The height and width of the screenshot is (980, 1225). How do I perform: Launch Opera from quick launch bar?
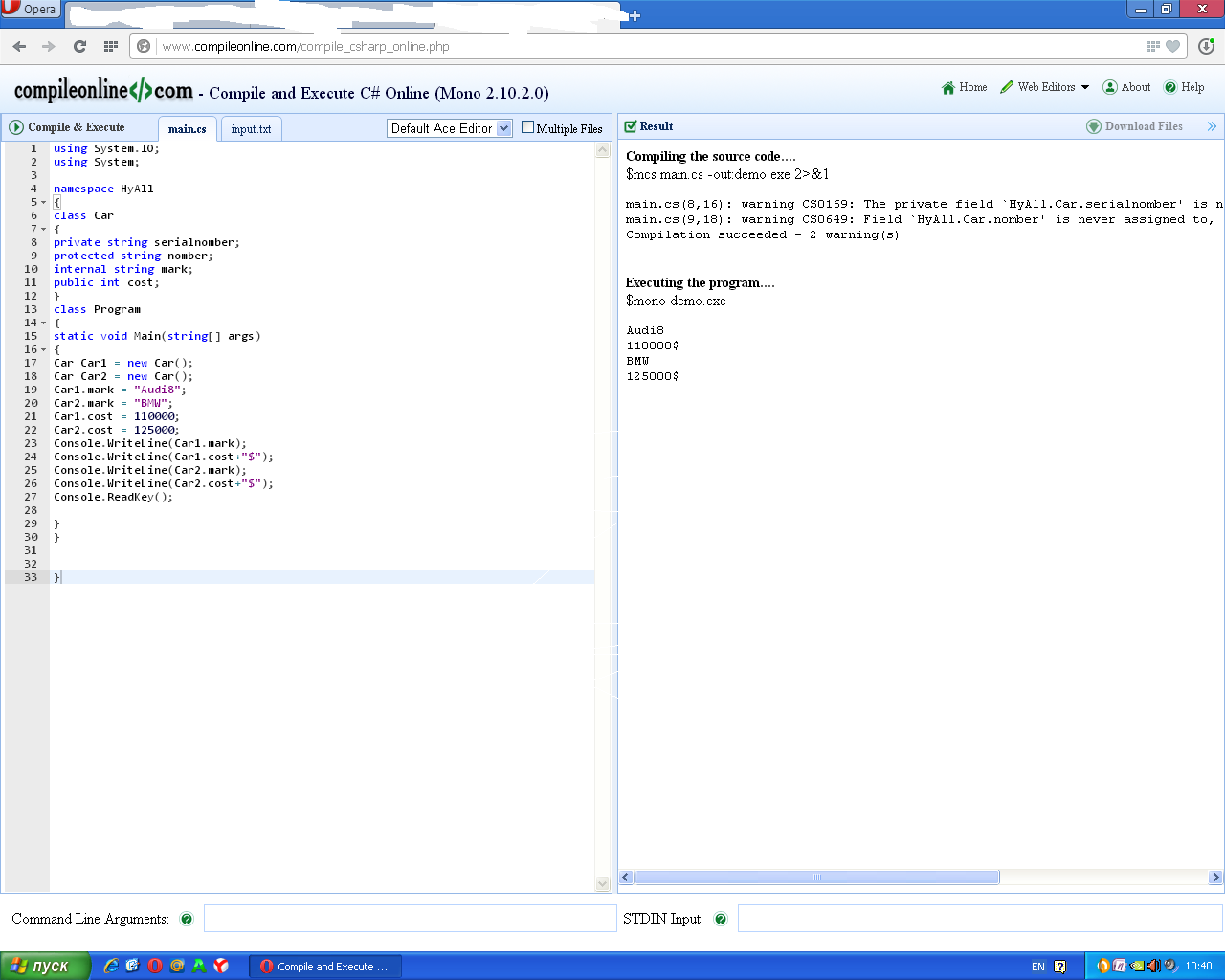[x=155, y=966]
